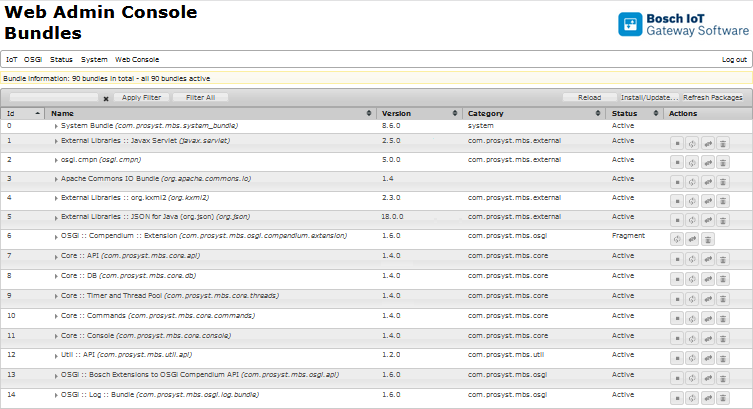
Task: Expand the System Bundle row details
Action: (56, 126)
